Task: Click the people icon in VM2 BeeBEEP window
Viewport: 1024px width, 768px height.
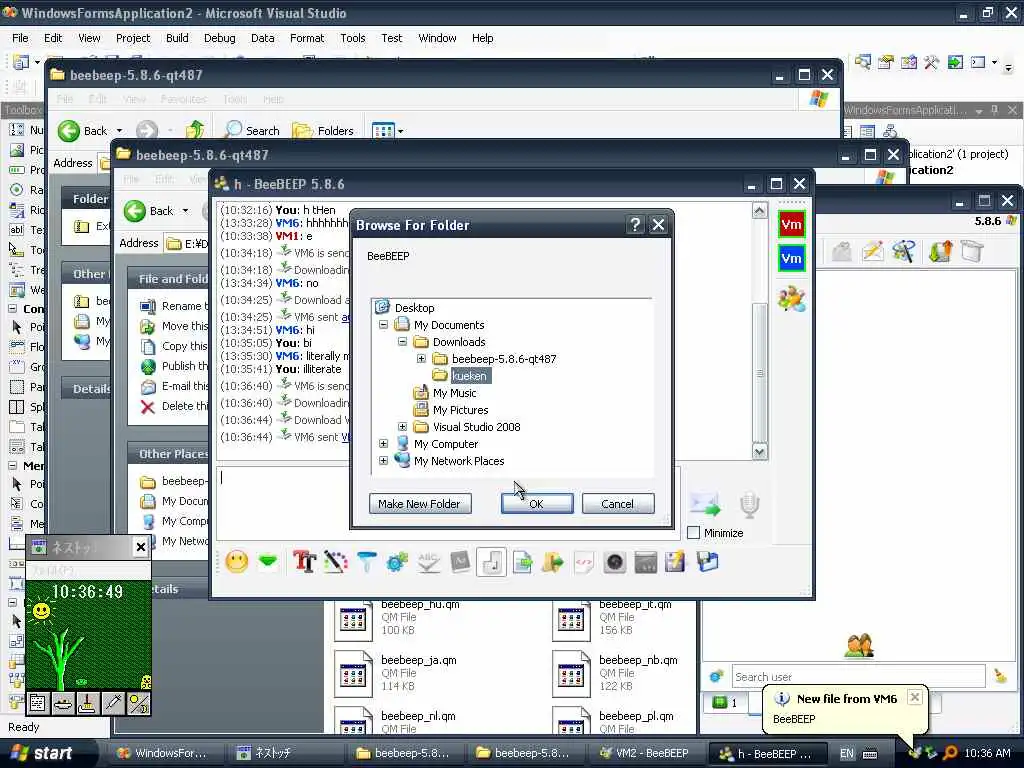Action: click(x=859, y=645)
